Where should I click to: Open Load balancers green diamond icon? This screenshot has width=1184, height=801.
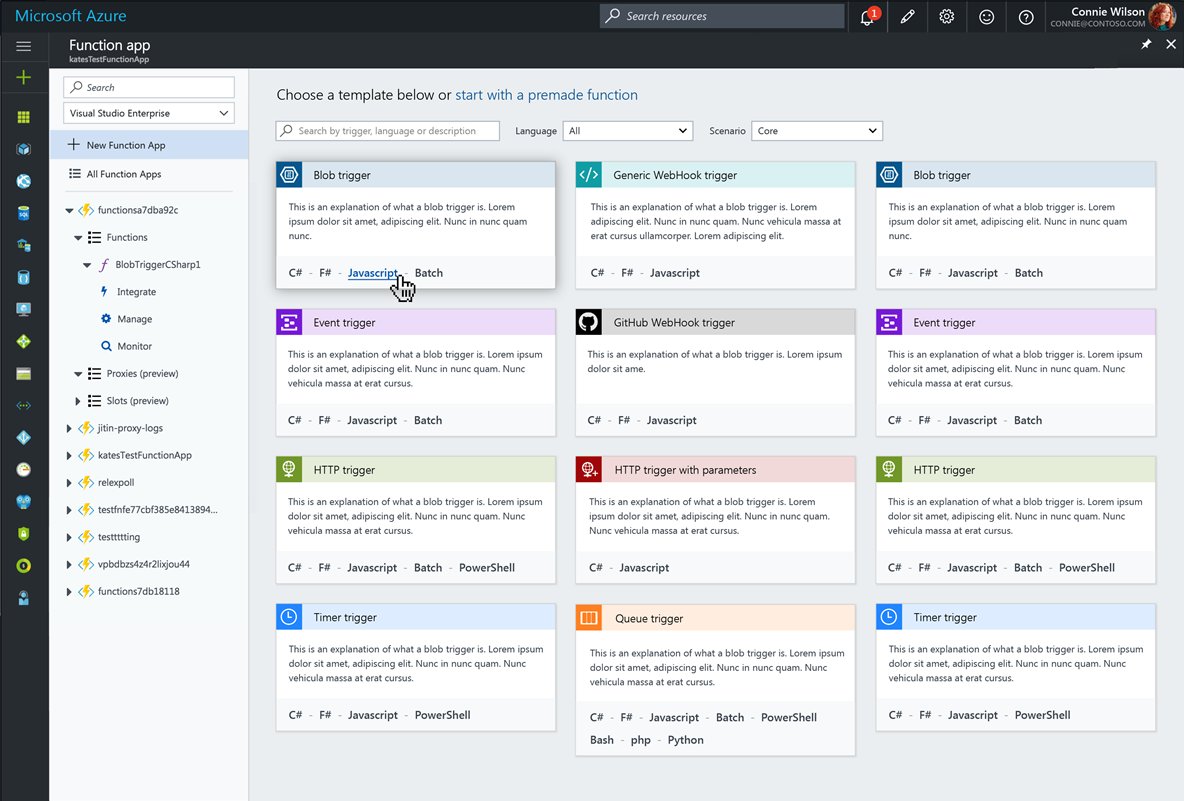point(23,341)
